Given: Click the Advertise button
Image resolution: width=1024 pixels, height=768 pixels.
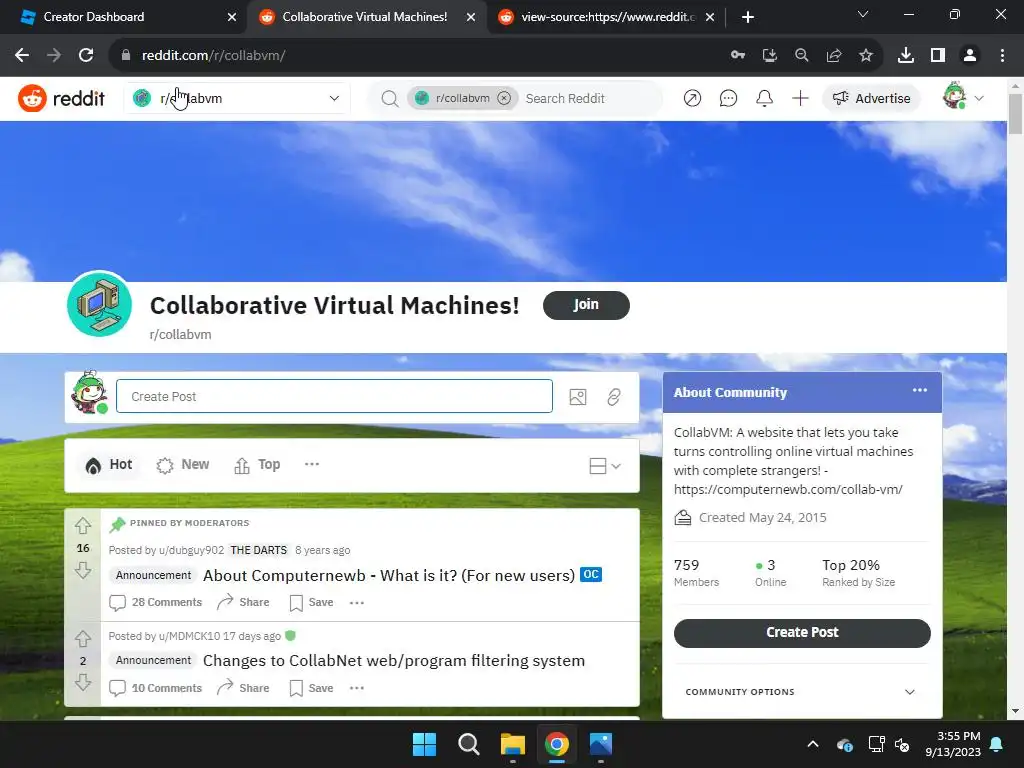Looking at the screenshot, I should [x=871, y=99].
